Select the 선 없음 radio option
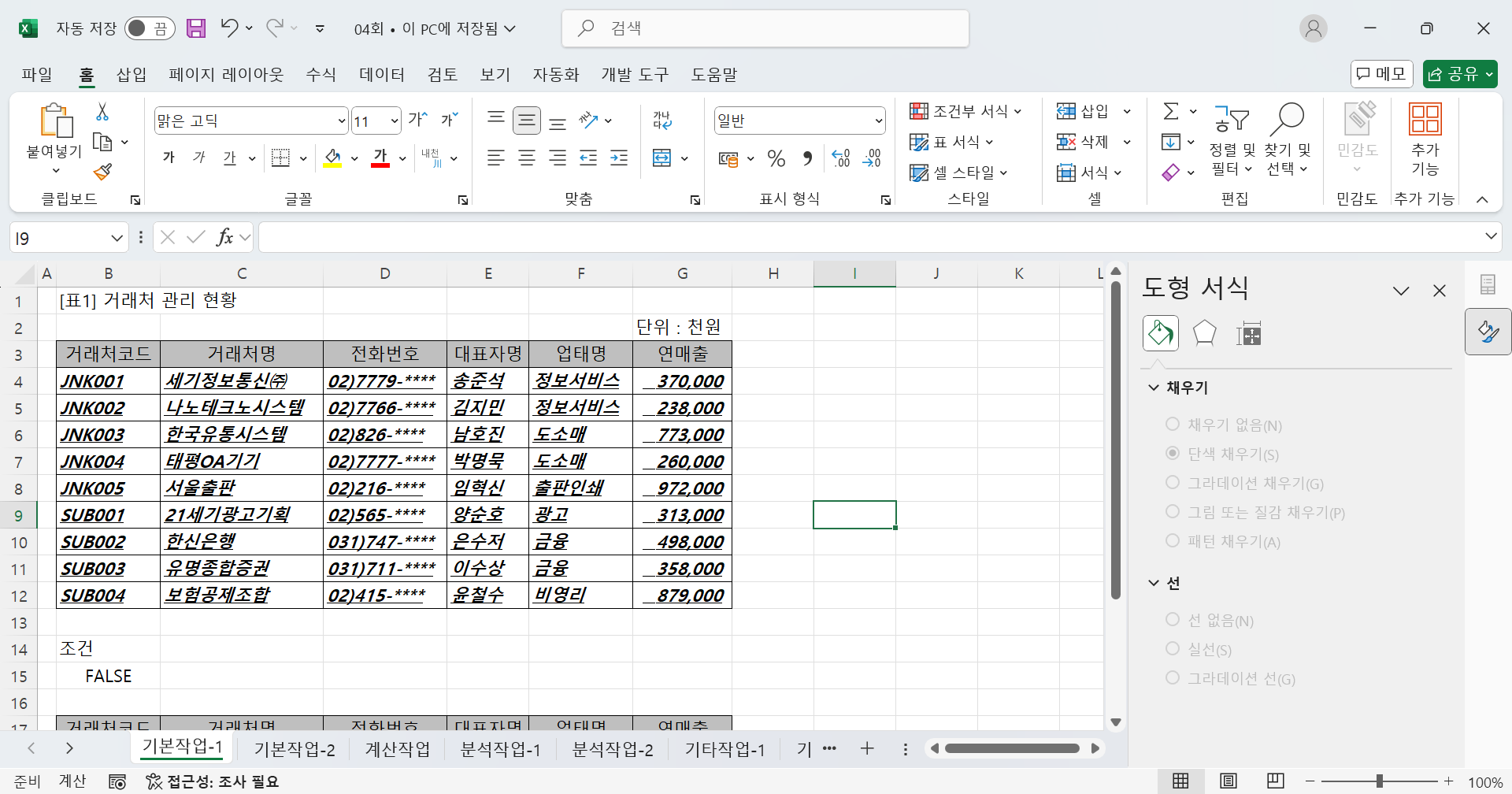The height and width of the screenshot is (794, 1512). click(x=1173, y=620)
